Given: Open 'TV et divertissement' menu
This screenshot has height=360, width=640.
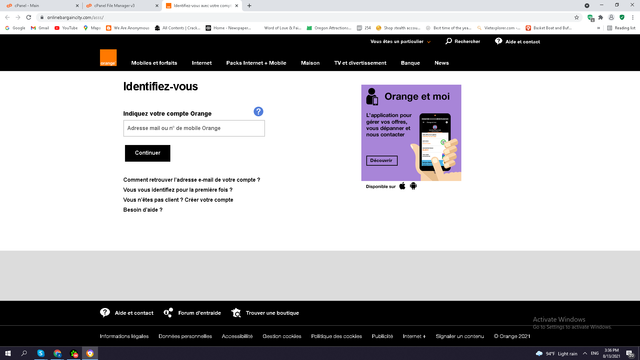Looking at the screenshot, I should pos(360,63).
